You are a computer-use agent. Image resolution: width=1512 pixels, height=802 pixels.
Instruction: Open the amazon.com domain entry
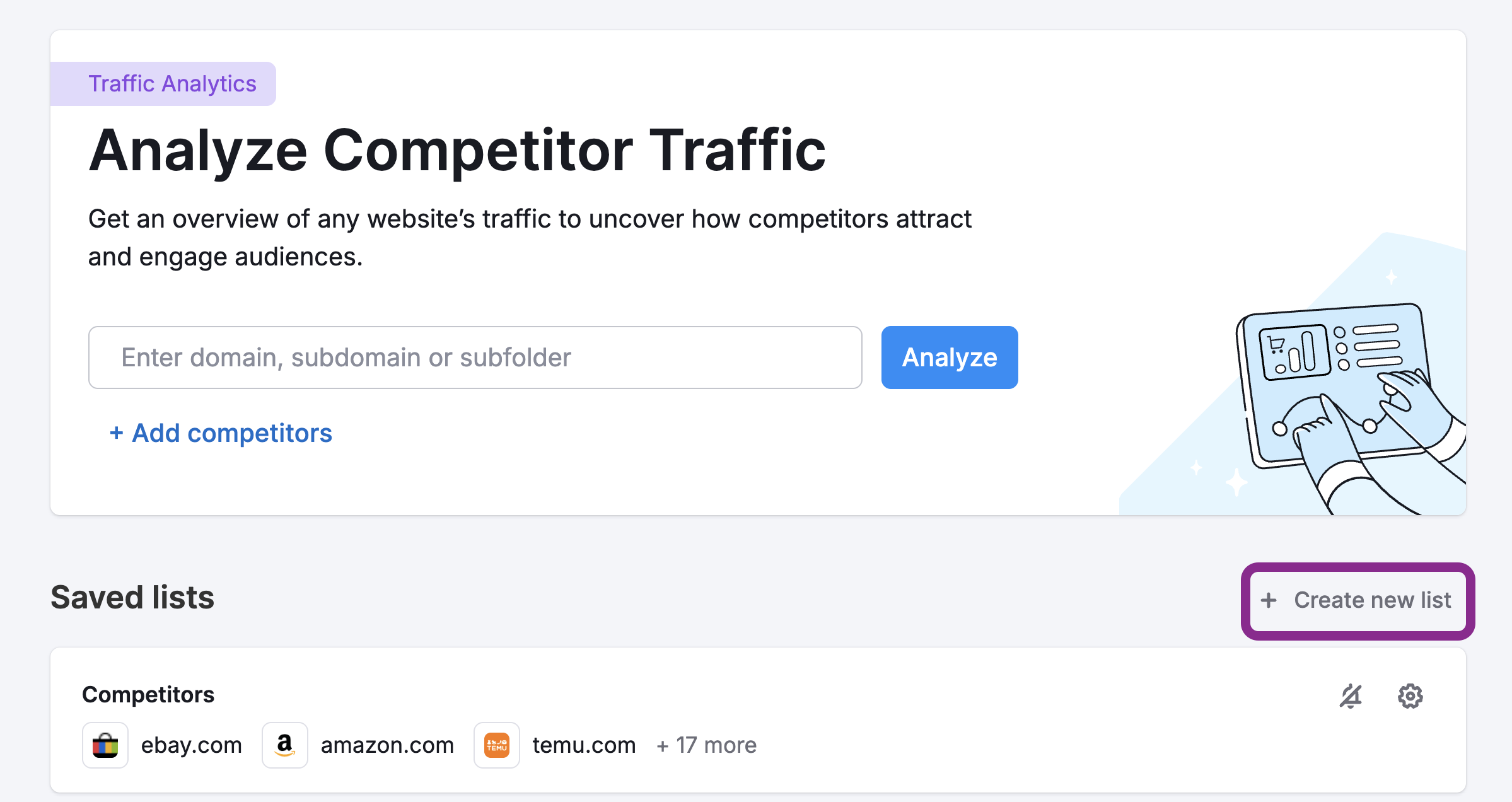pyautogui.click(x=387, y=745)
